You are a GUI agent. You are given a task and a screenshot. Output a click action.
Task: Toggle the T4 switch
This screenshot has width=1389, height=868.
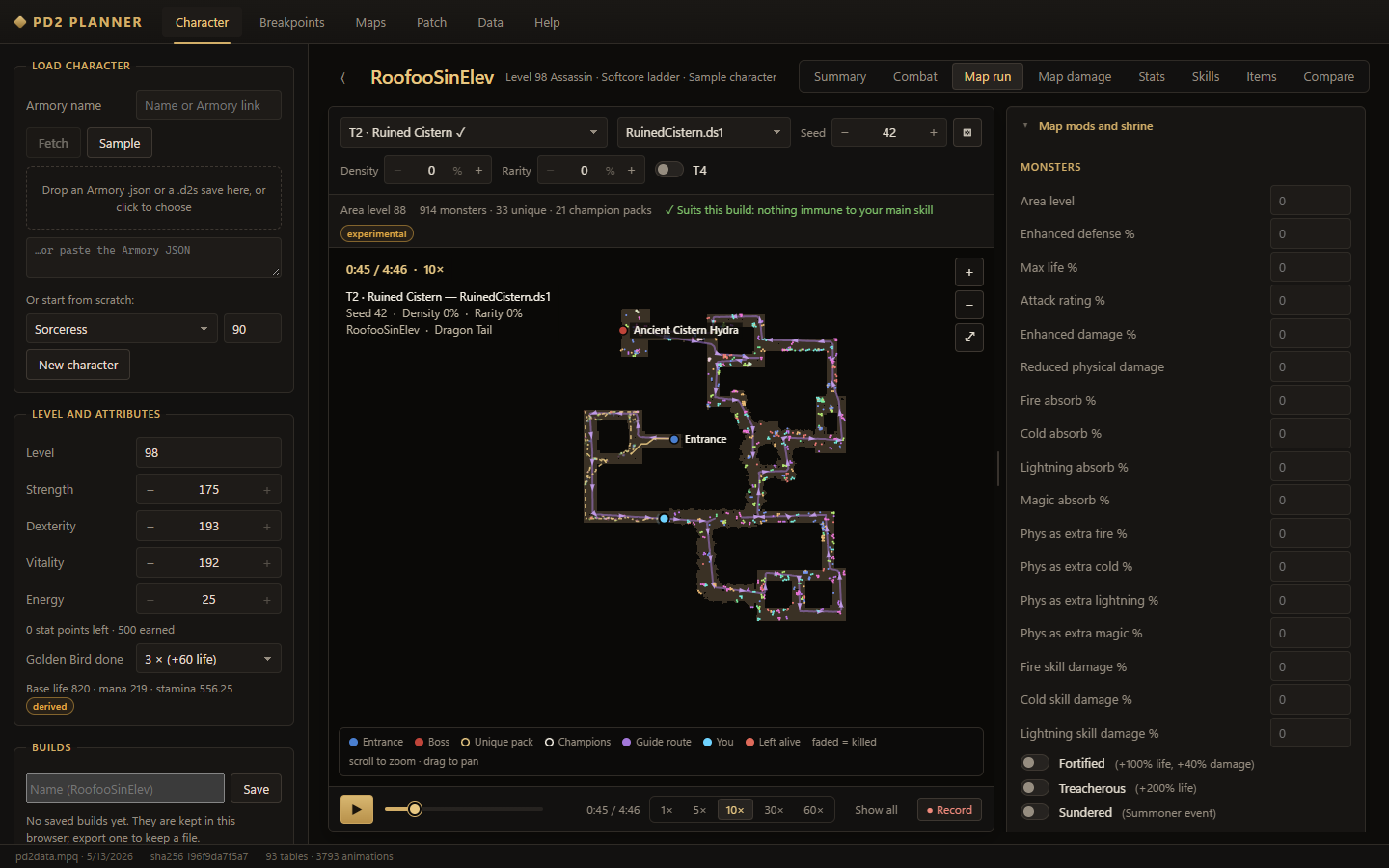(668, 170)
